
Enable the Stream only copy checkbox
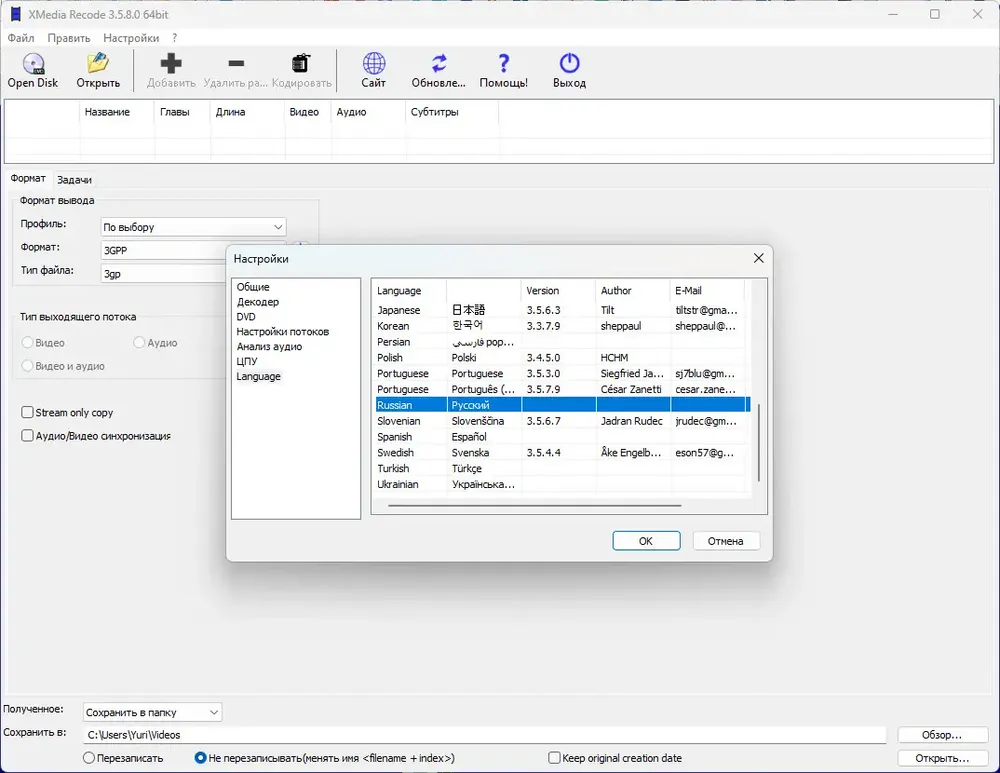(27, 413)
